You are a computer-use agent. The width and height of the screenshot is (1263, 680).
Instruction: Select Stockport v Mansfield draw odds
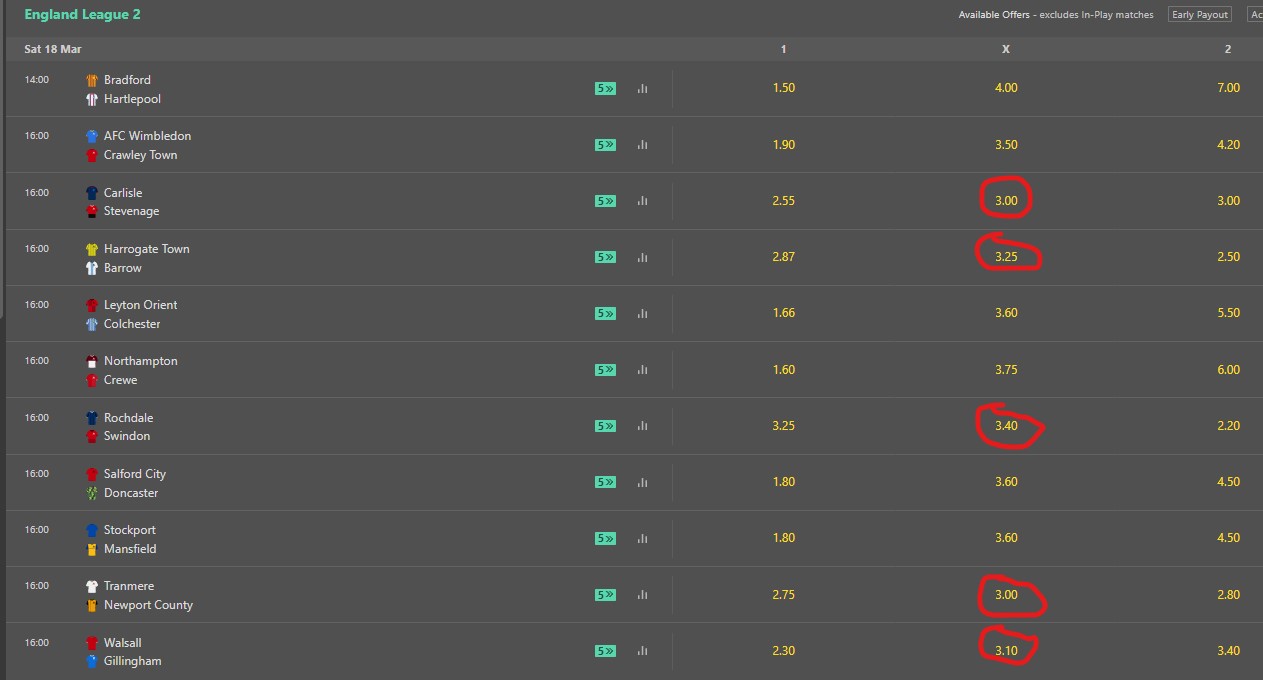[x=1006, y=538]
